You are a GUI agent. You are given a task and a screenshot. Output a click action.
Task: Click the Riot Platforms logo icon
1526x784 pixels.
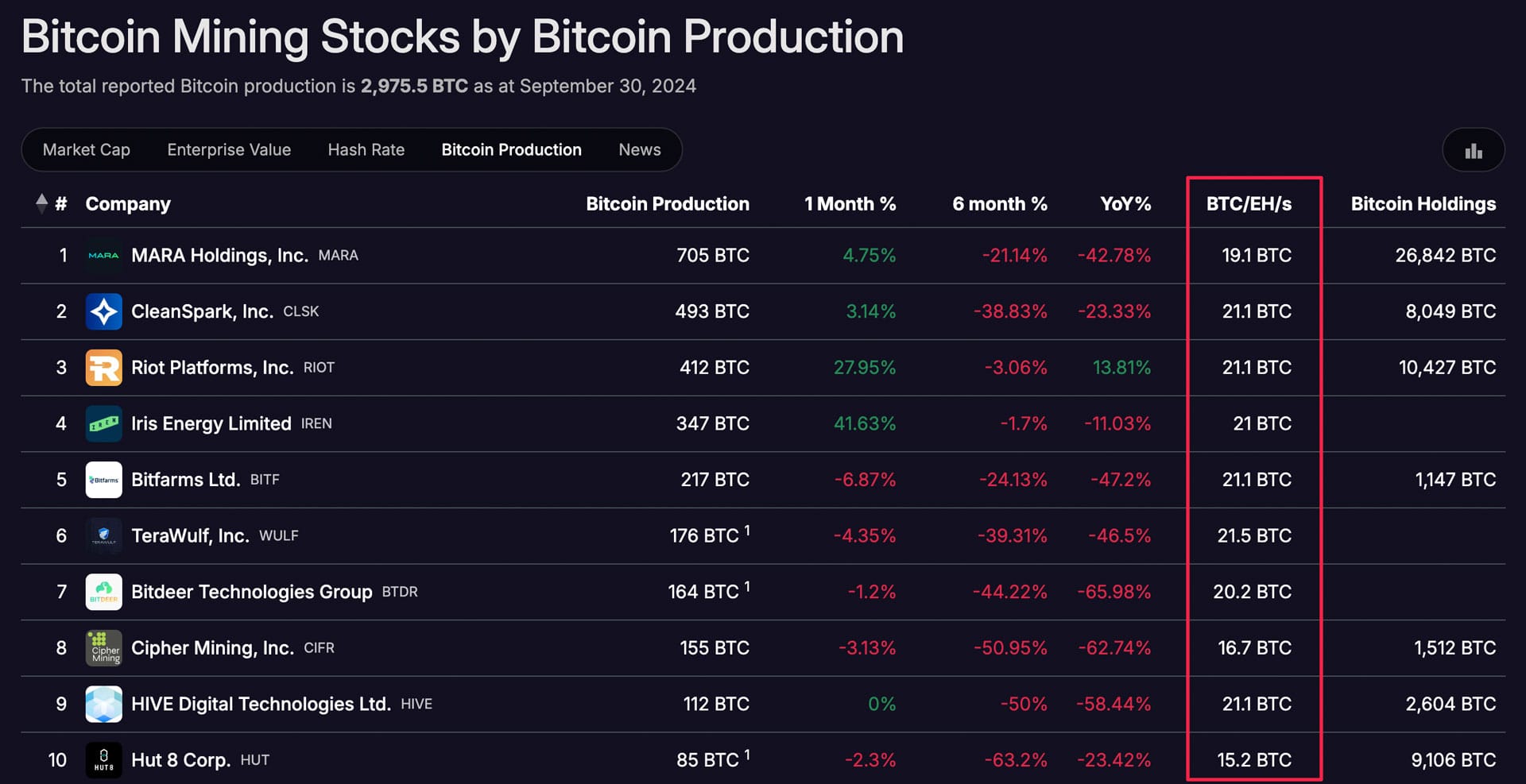point(103,368)
